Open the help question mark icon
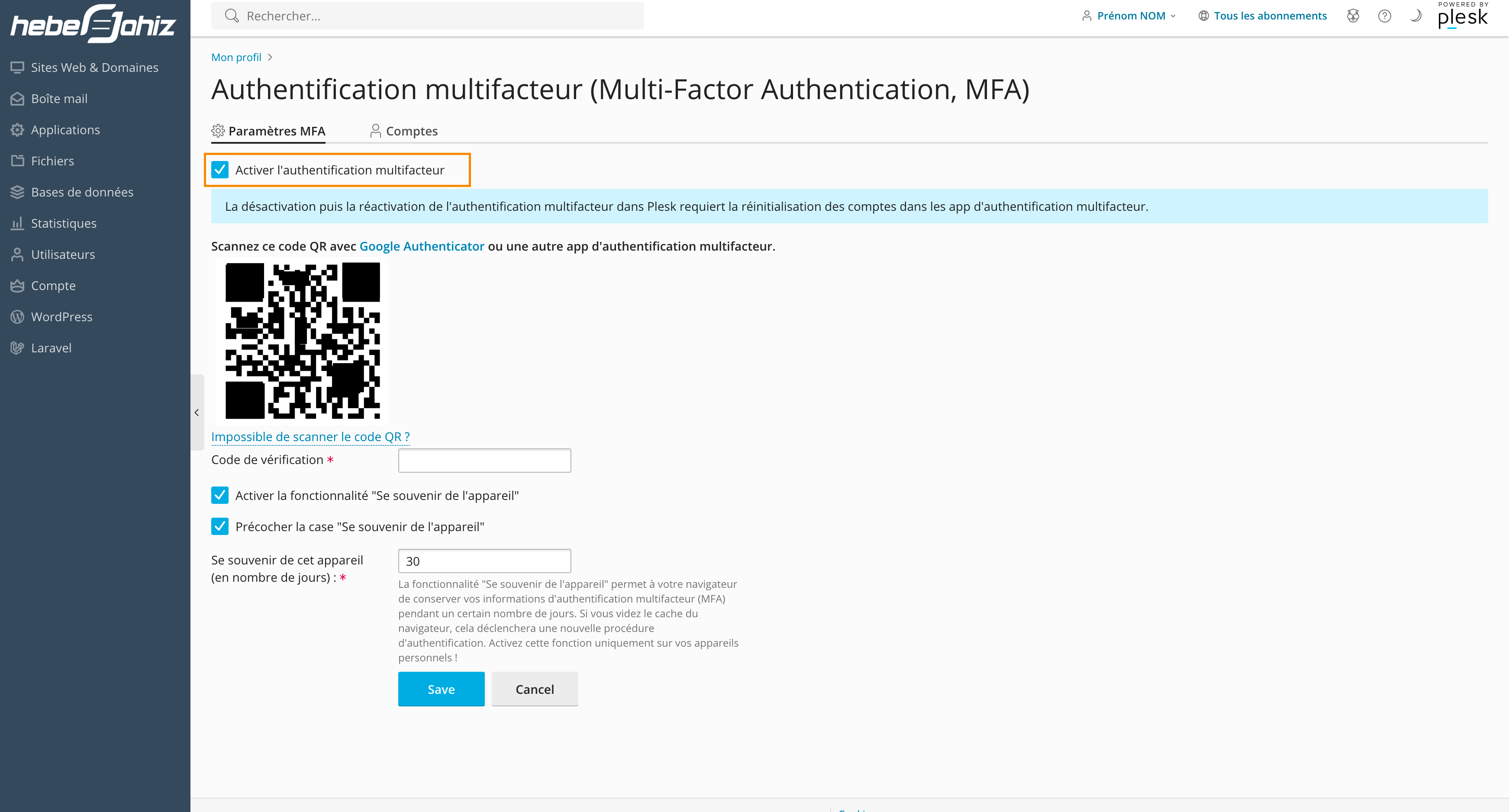This screenshot has height=812, width=1509. [1384, 16]
